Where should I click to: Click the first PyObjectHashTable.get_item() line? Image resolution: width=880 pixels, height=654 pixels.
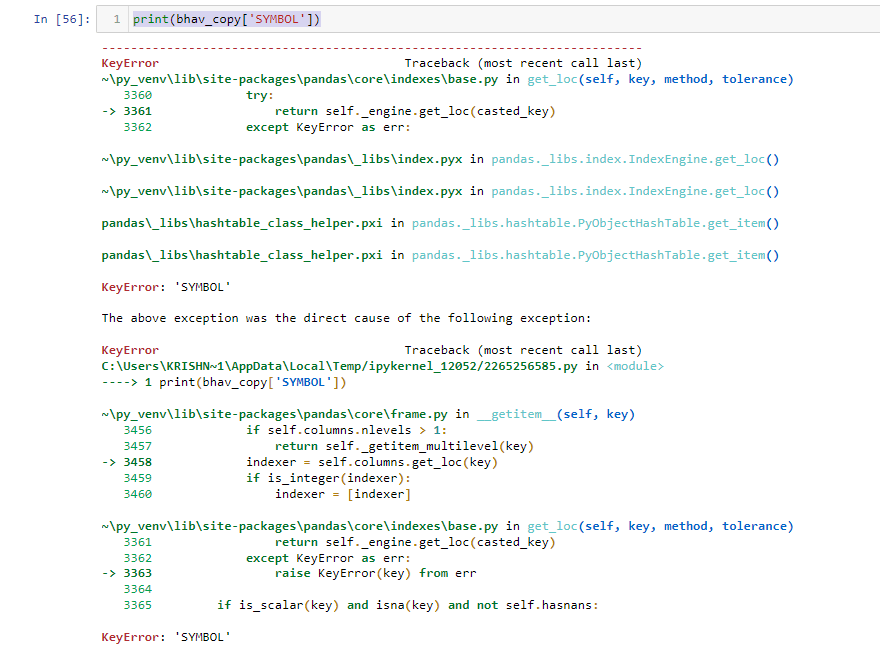(440, 223)
